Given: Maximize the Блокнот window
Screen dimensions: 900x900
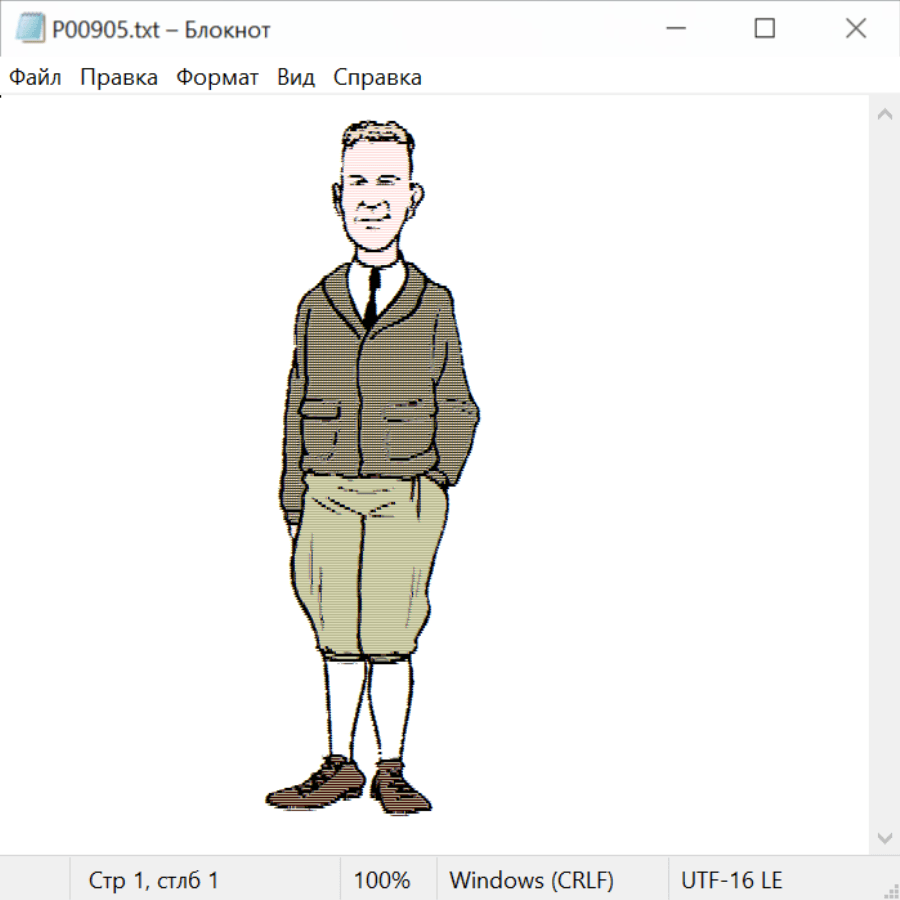Looking at the screenshot, I should 764,29.
